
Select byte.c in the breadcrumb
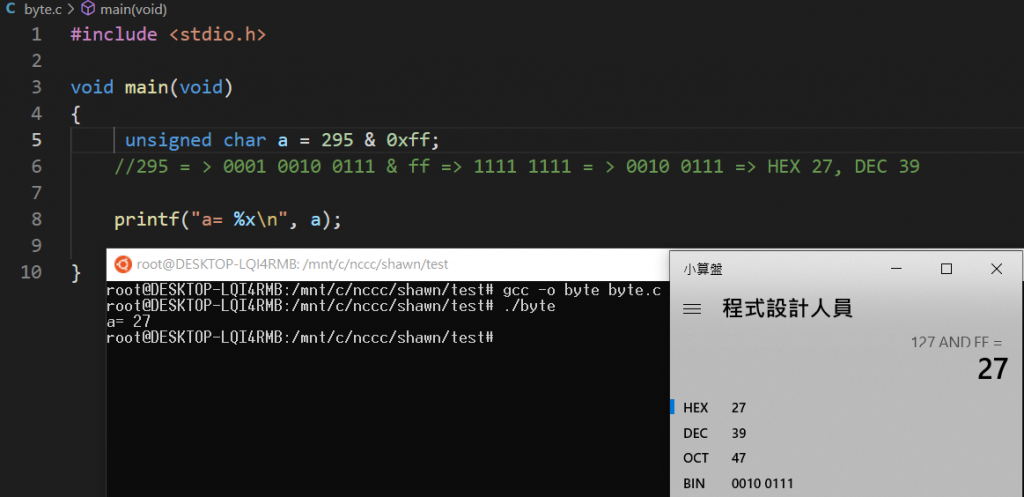(x=44, y=10)
